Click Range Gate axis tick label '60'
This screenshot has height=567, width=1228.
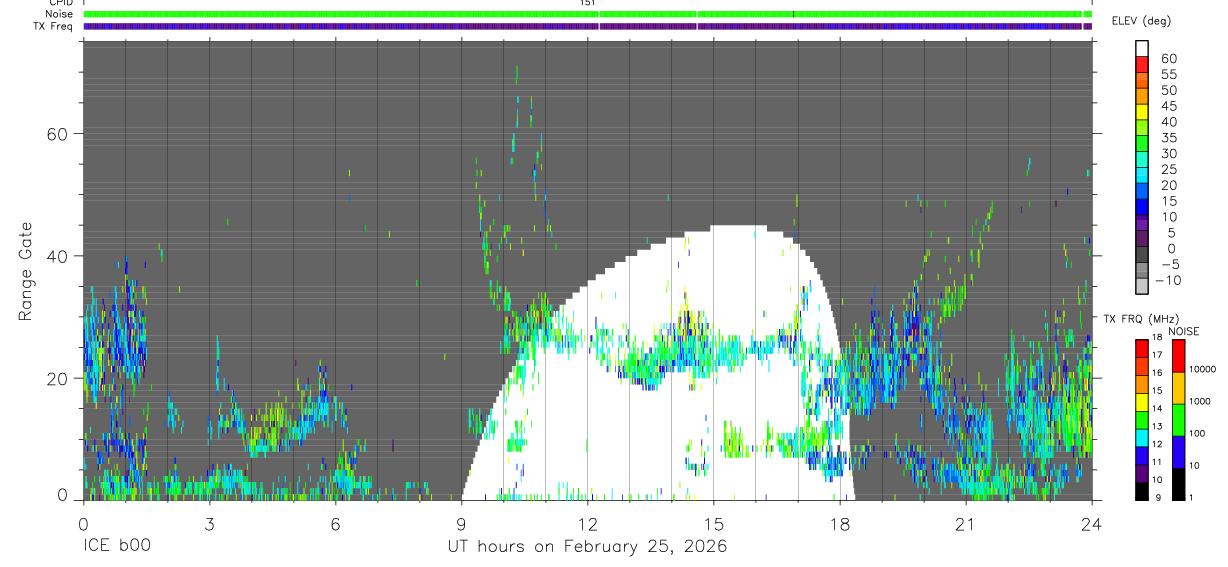(58, 134)
